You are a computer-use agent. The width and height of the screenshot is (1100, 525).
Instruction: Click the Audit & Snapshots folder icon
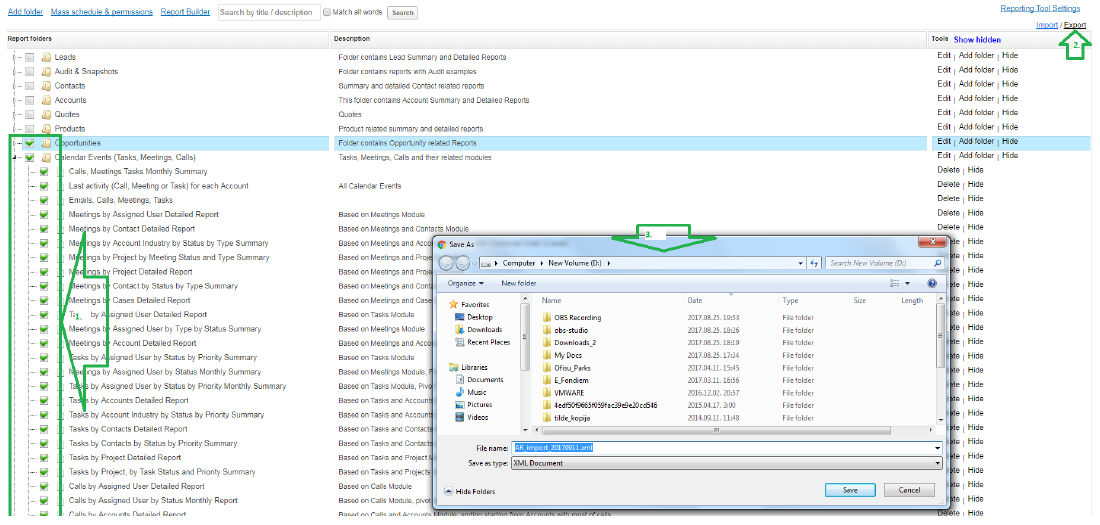pyautogui.click(x=46, y=72)
